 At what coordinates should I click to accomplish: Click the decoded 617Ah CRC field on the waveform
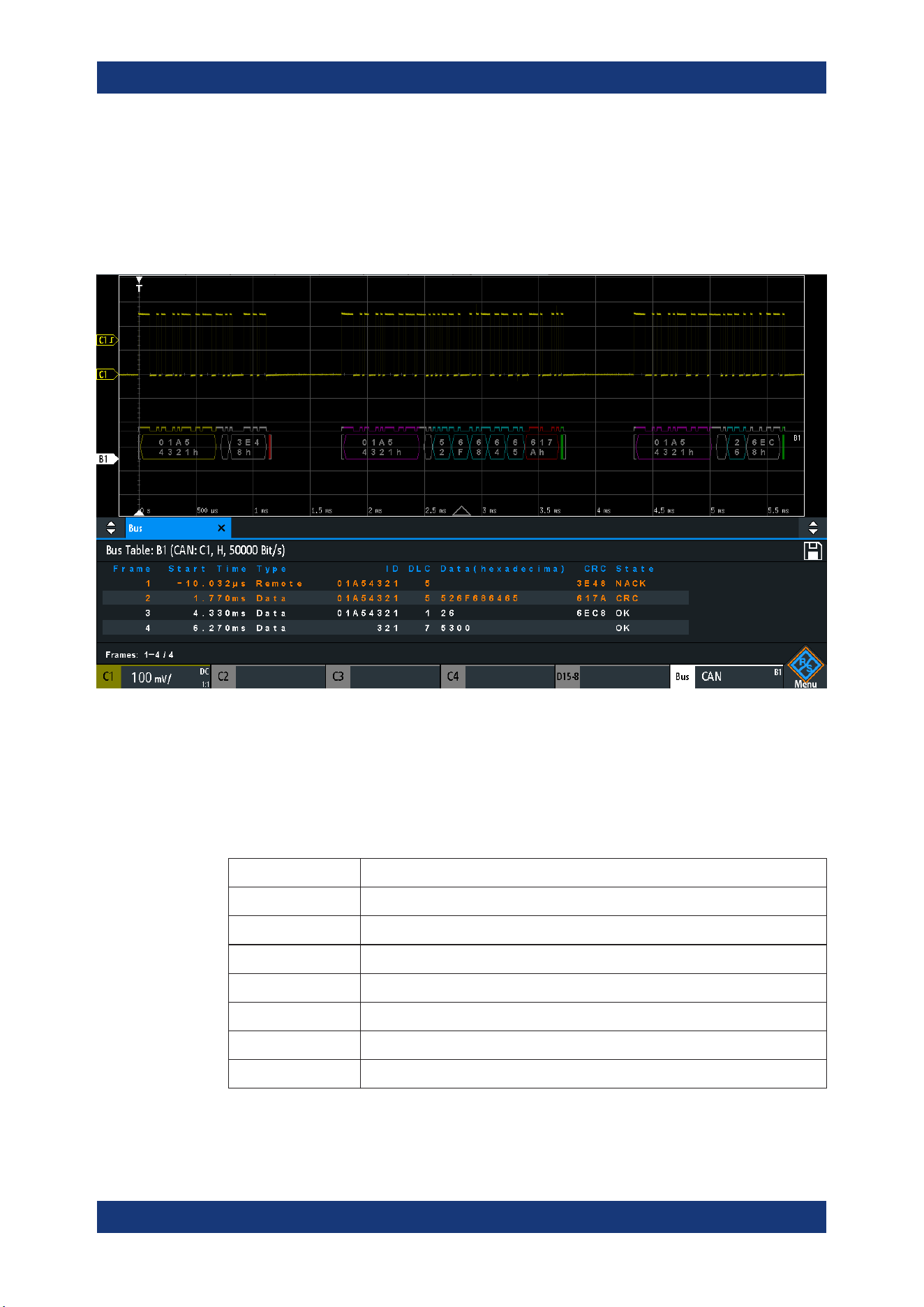(x=541, y=447)
